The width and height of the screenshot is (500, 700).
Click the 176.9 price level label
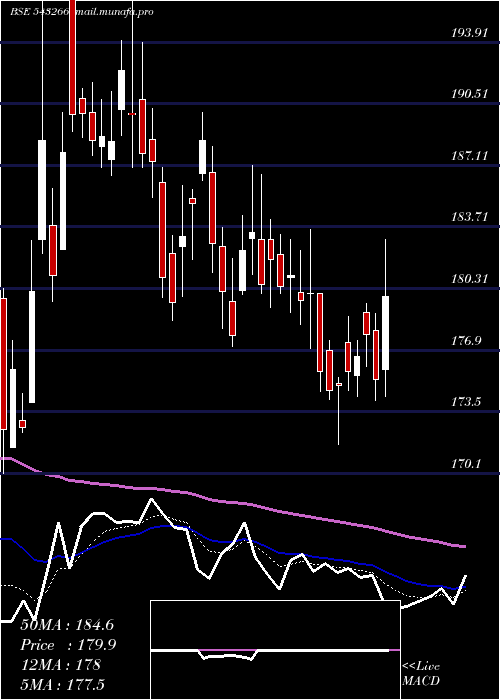point(466,341)
